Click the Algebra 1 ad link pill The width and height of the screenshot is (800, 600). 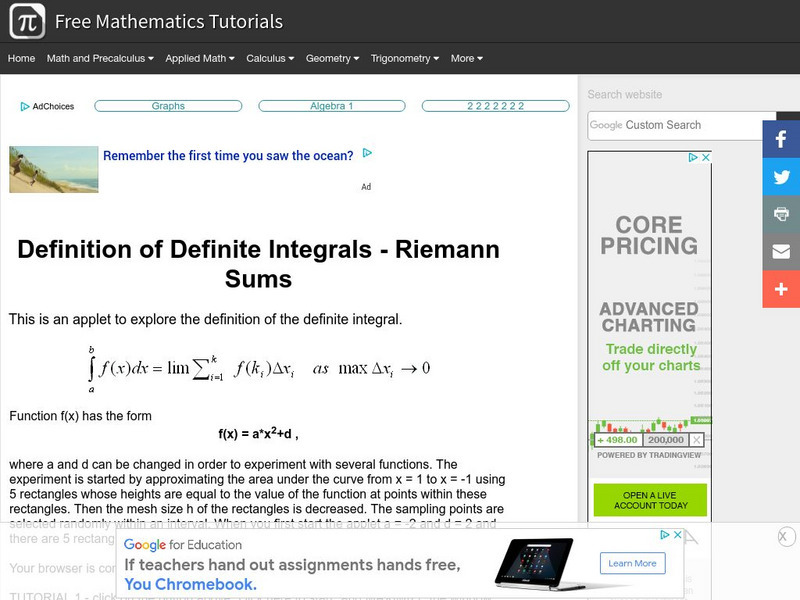tap(332, 106)
